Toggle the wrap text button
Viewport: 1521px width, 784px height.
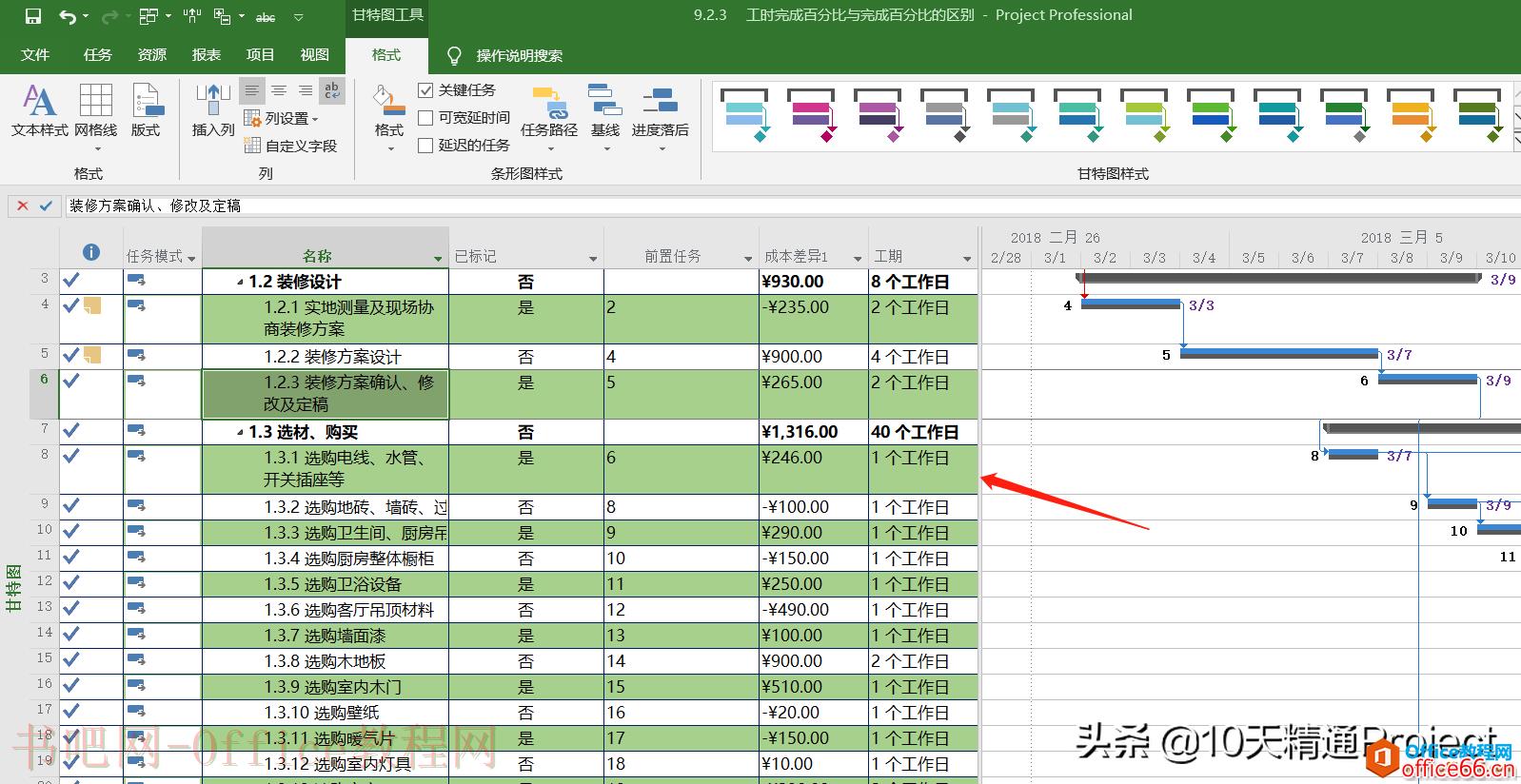332,90
